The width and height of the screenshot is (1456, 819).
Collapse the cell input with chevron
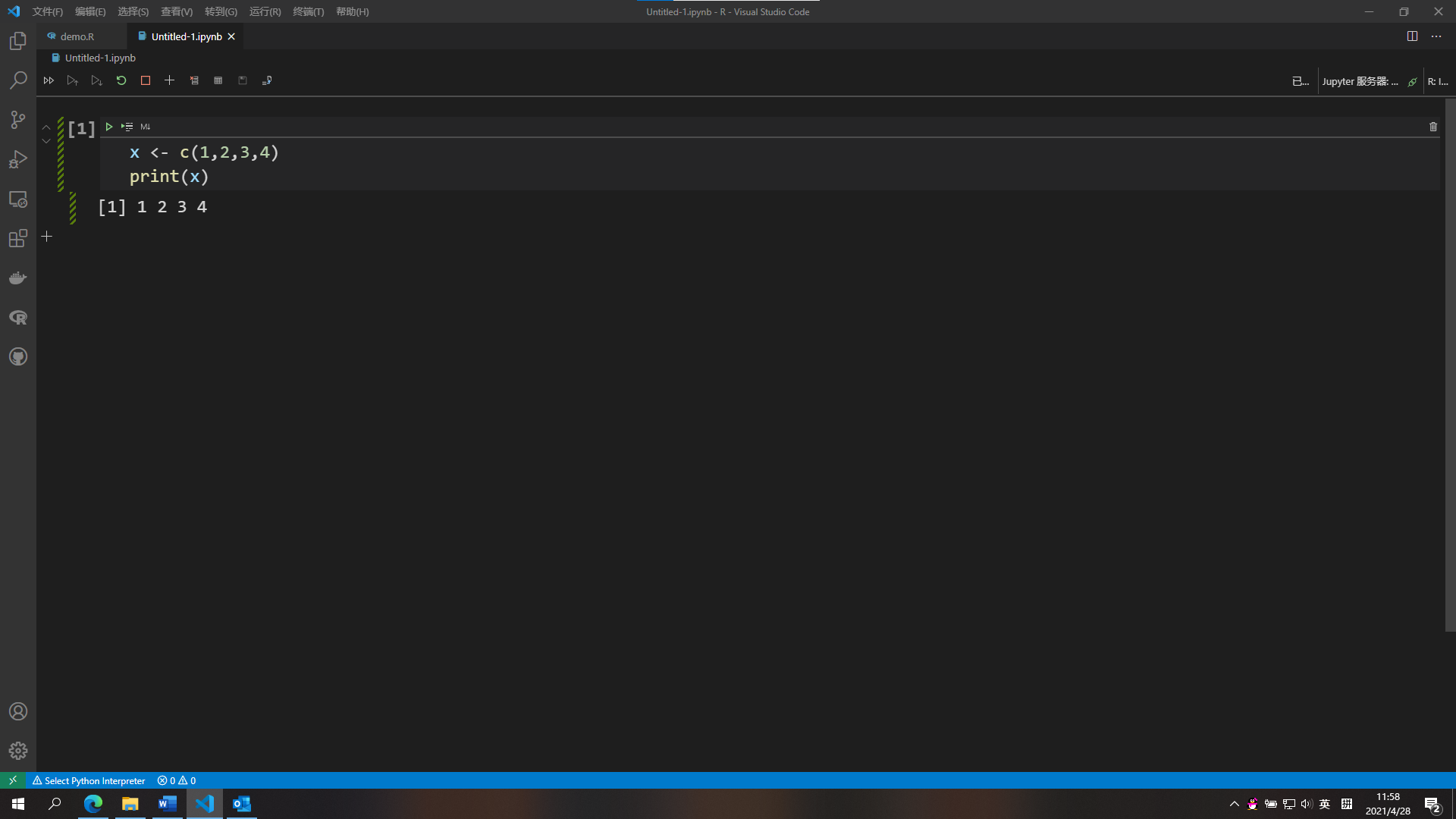point(45,127)
